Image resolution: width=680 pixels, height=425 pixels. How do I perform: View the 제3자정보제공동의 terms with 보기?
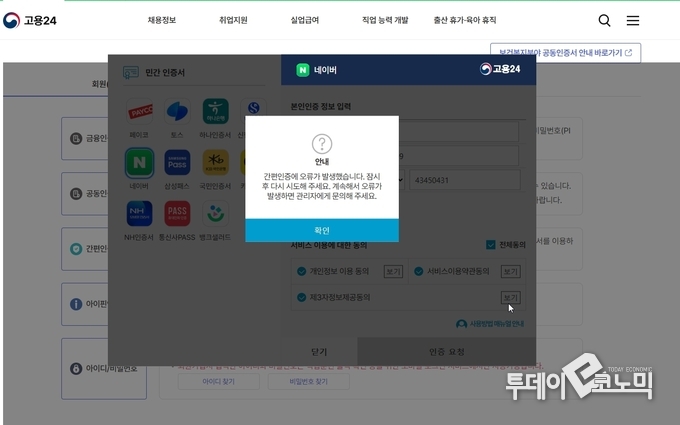click(x=510, y=298)
